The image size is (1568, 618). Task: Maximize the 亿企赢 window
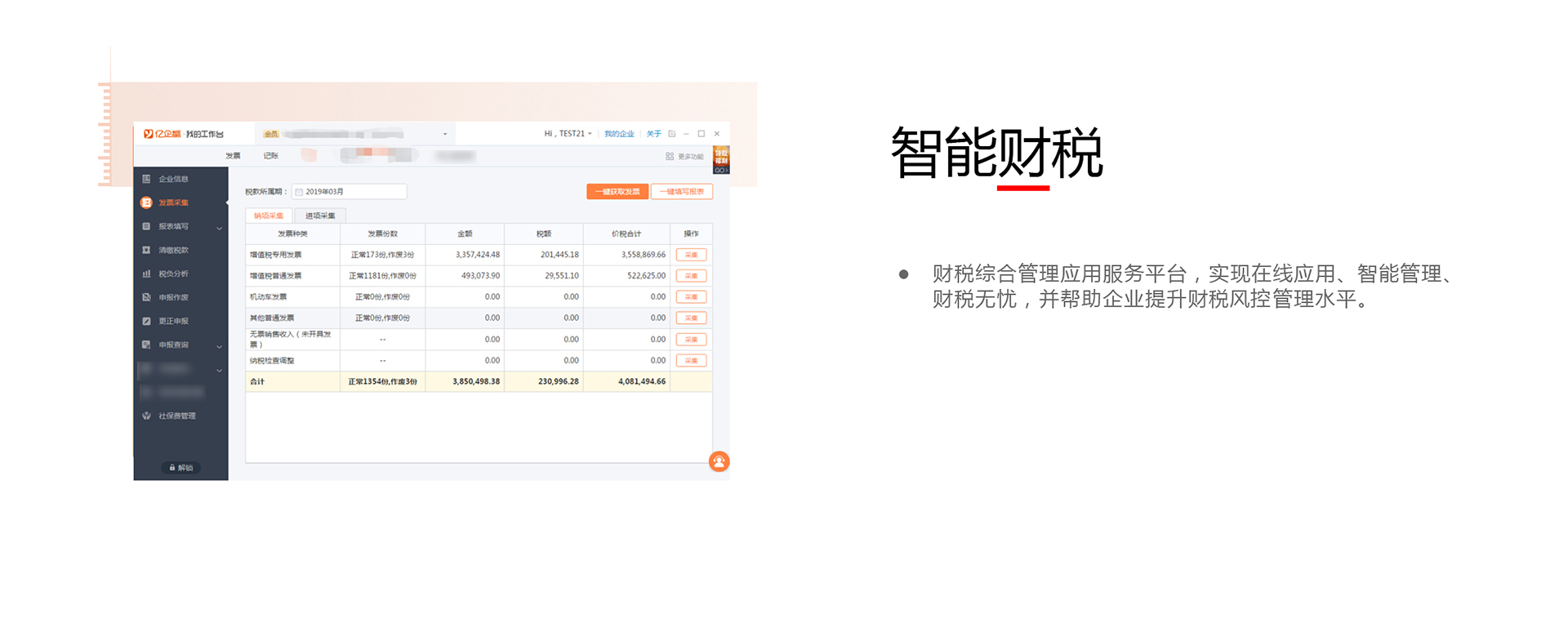coord(701,134)
